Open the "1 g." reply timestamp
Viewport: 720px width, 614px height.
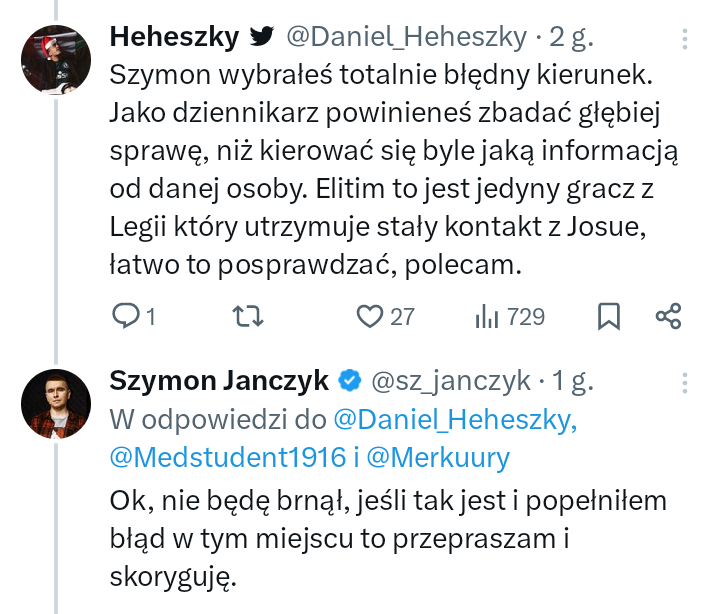[x=574, y=380]
